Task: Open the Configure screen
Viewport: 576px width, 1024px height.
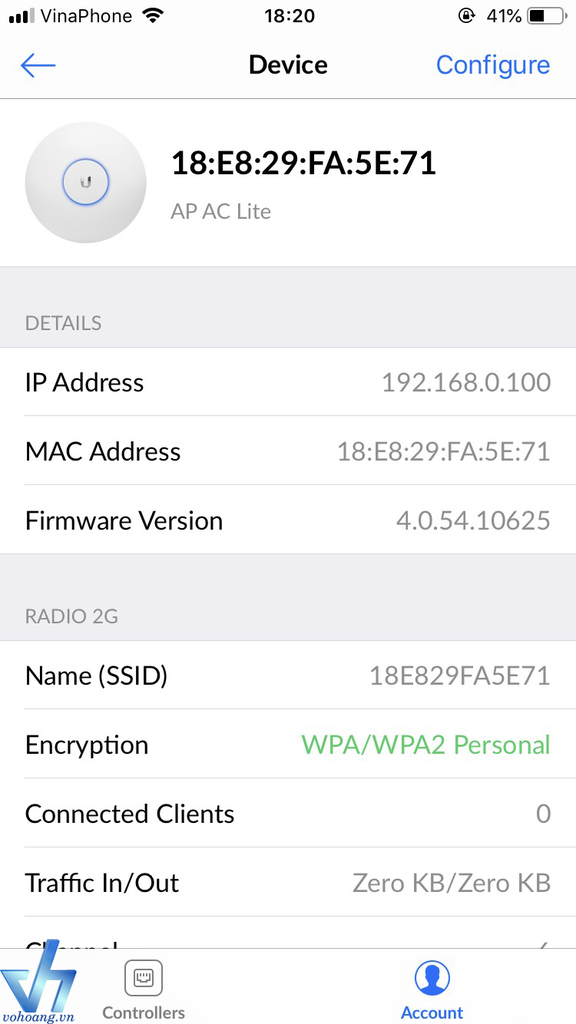Action: (493, 65)
